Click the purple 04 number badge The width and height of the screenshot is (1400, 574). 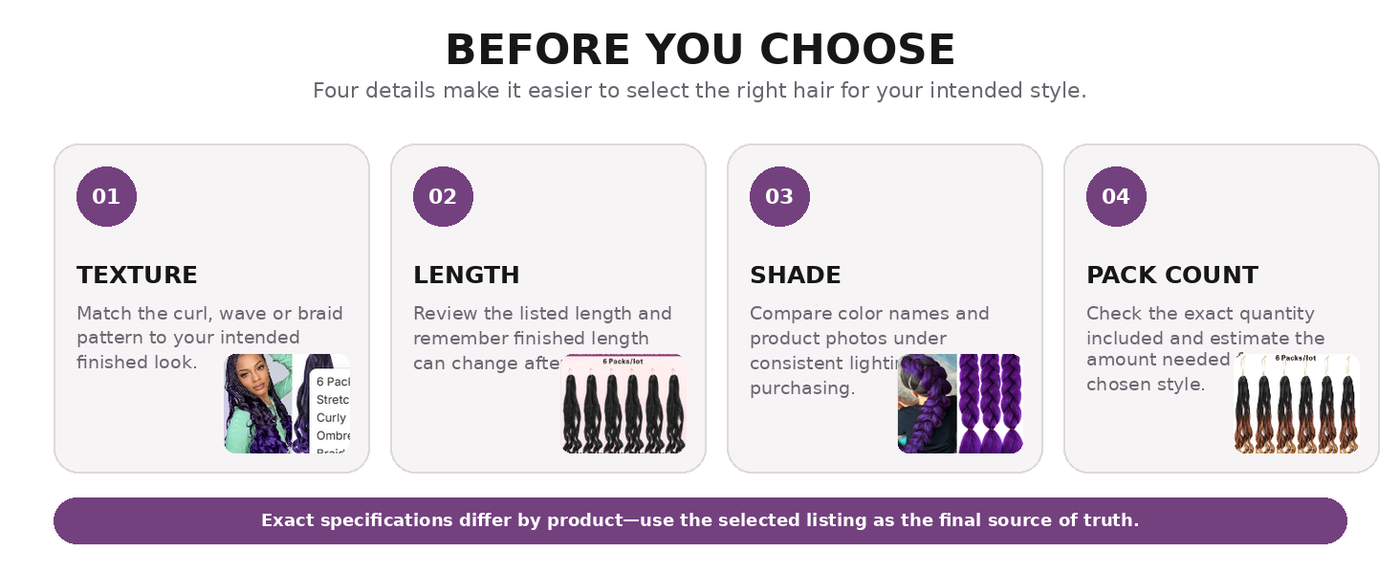(x=1116, y=197)
